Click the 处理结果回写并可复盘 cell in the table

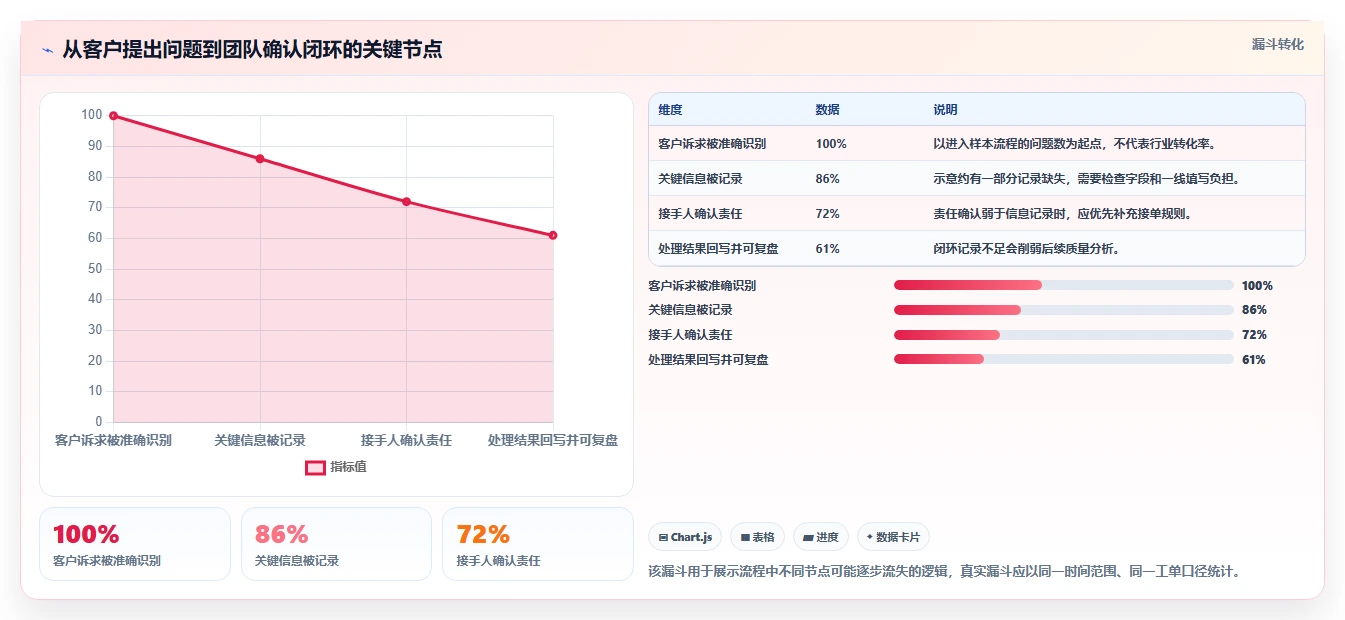tap(718, 249)
